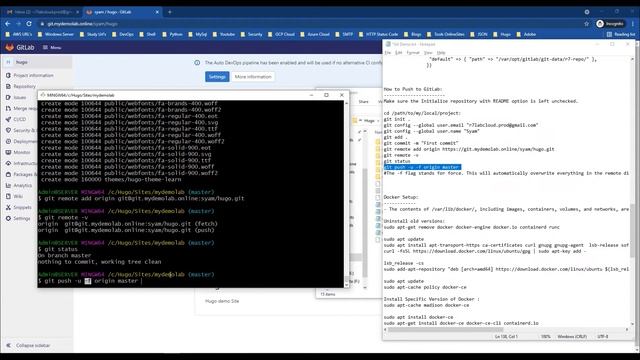Select the syam / hugo GitLab tab
Viewport: 640px width, 360px height.
tap(122, 12)
